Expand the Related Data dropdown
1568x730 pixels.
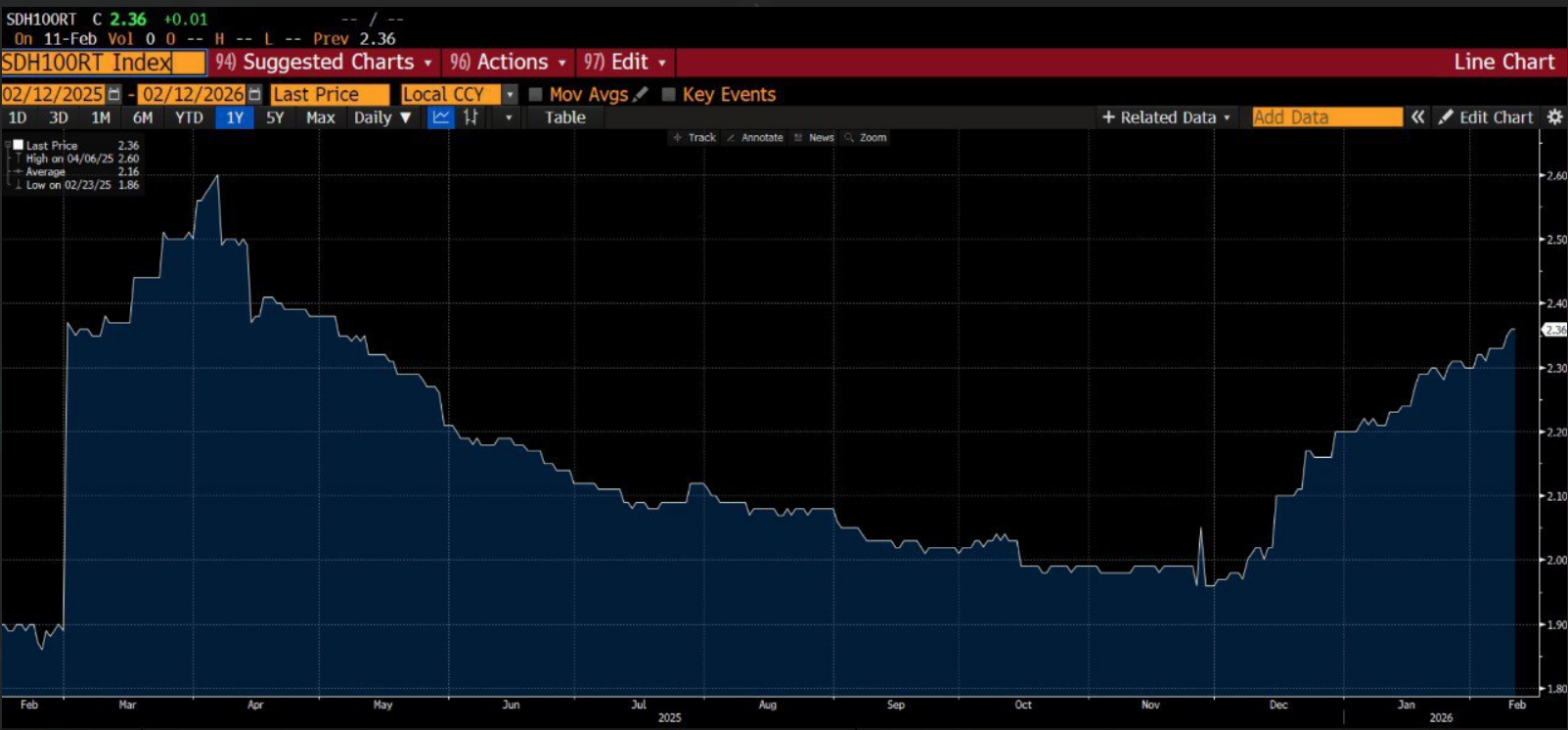pos(1166,117)
